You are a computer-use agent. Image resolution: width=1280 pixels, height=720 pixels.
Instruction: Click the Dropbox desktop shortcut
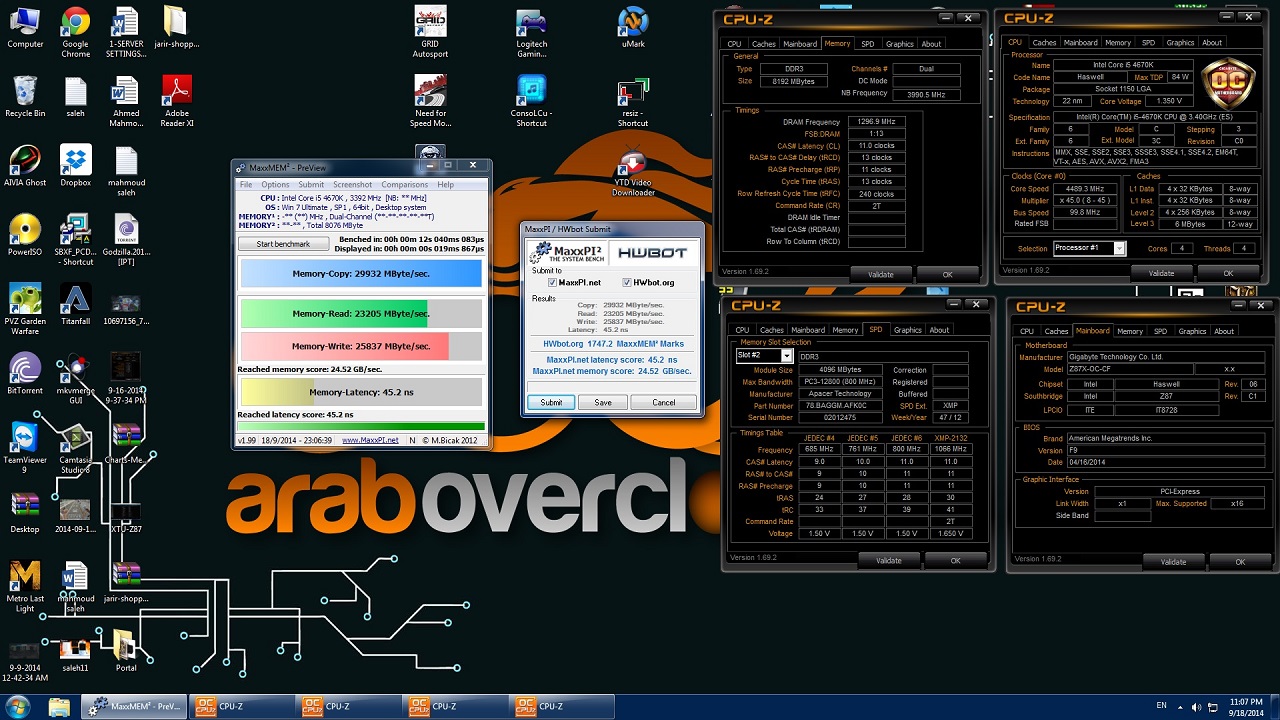click(x=75, y=162)
